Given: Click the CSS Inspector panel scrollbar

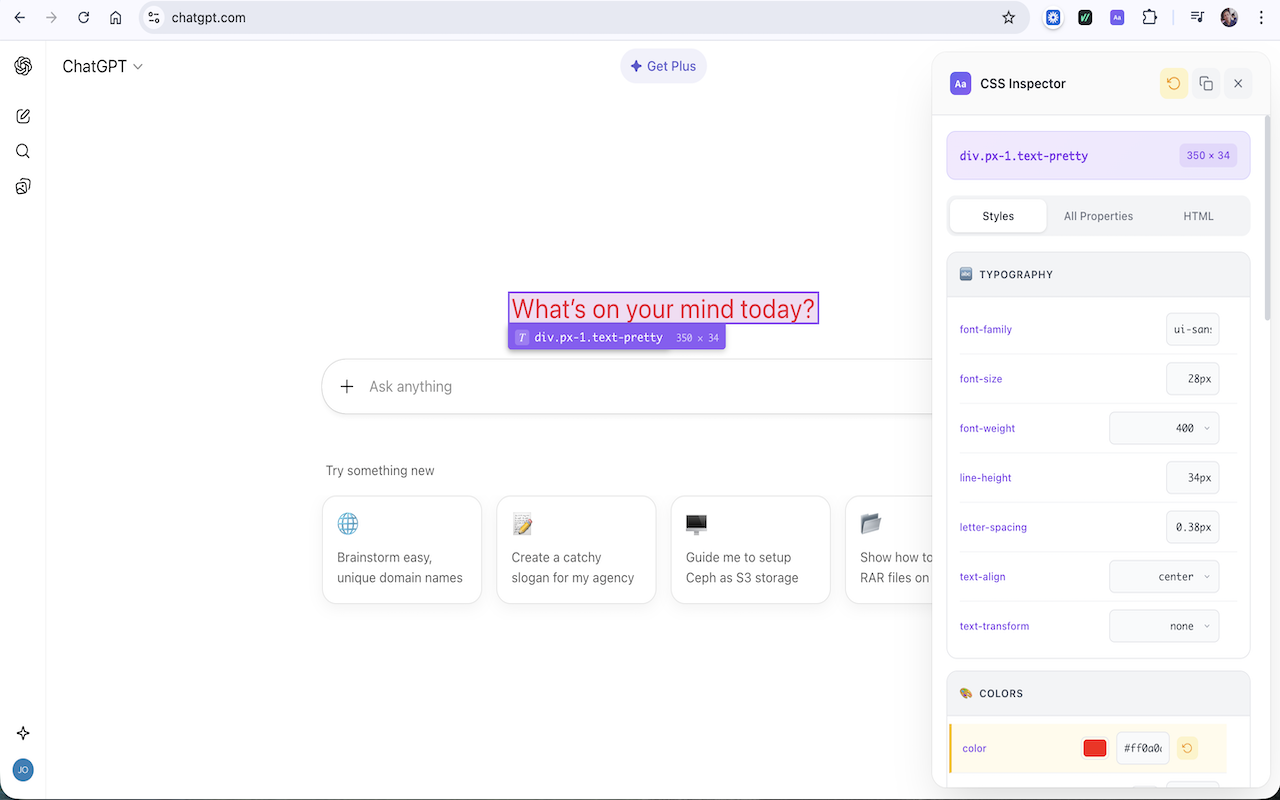Looking at the screenshot, I should point(1267,220).
